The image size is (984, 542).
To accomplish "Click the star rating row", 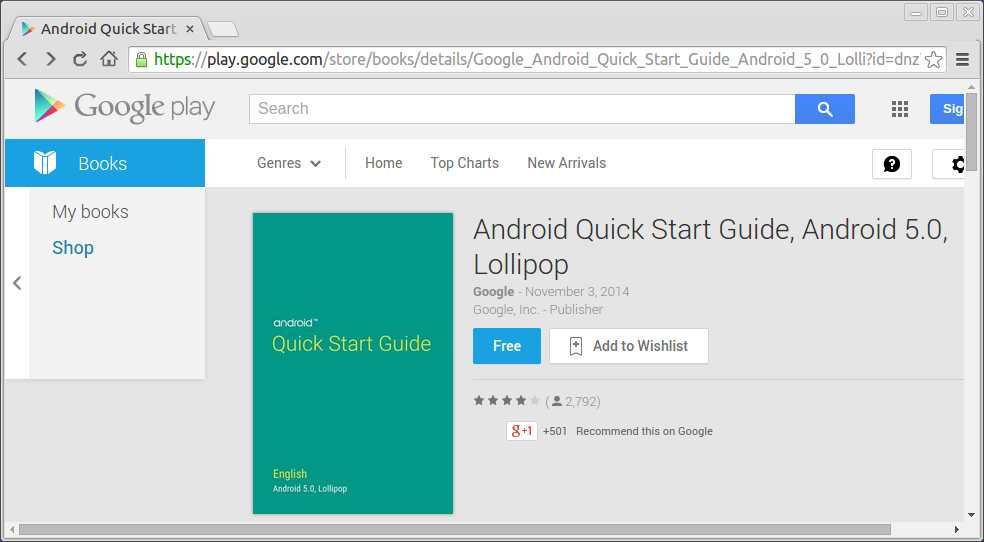I will tap(506, 401).
